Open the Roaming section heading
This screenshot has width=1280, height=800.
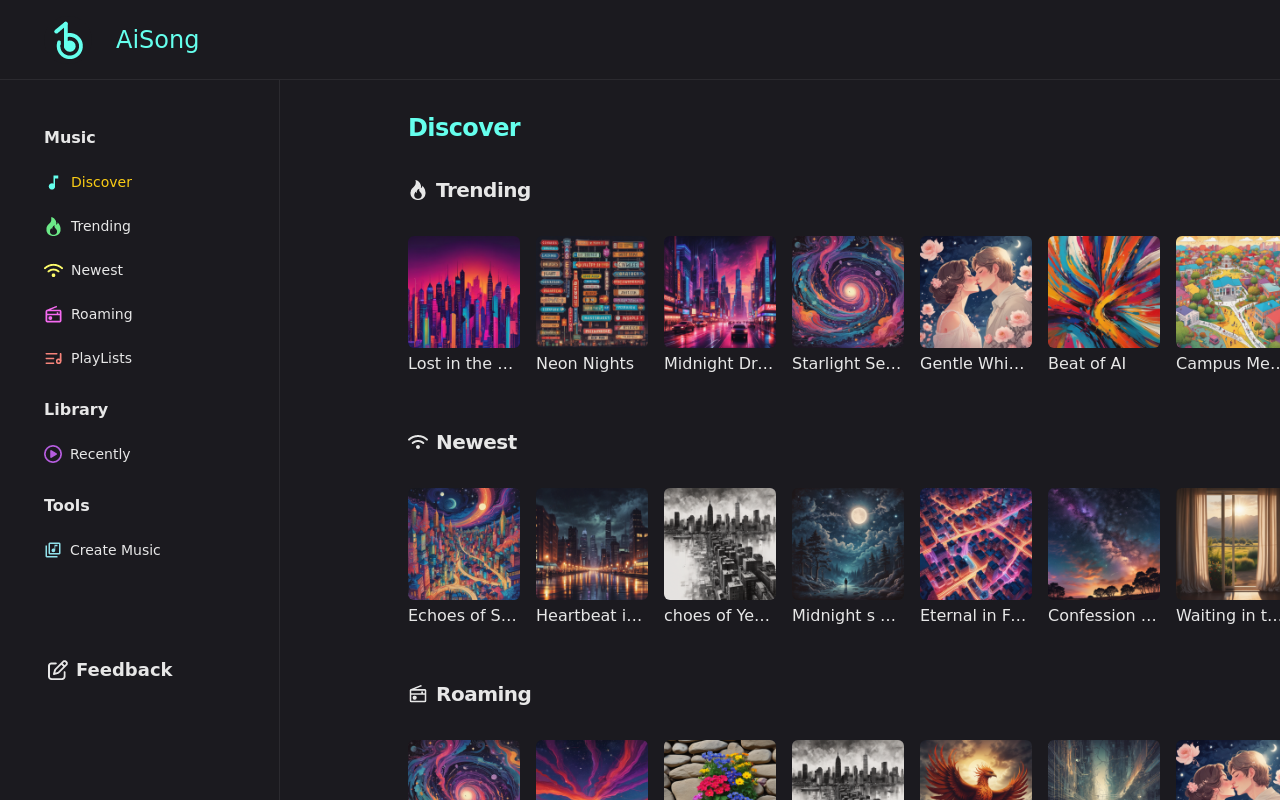pyautogui.click(x=483, y=694)
